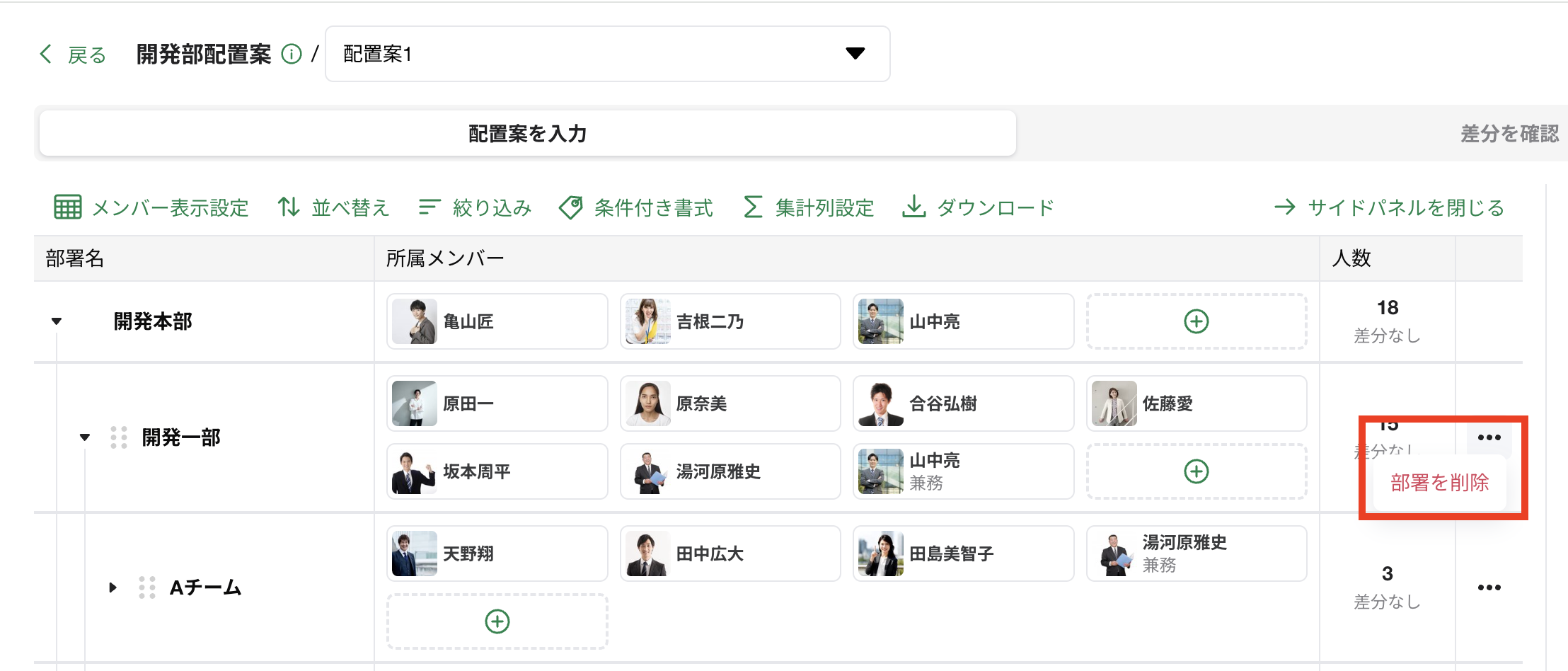This screenshot has height=671, width=1568.
Task: Click the ダウンロード download icon
Action: click(x=913, y=207)
